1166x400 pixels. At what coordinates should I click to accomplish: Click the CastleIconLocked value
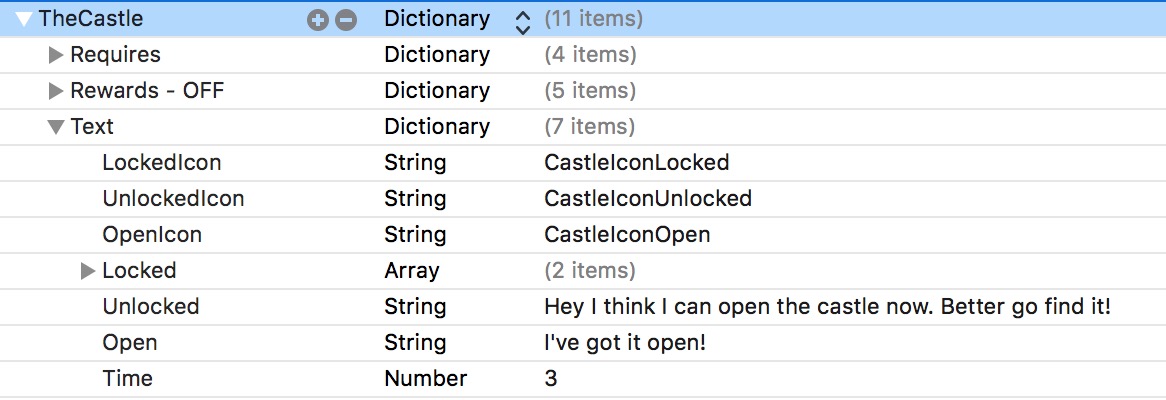(x=636, y=163)
